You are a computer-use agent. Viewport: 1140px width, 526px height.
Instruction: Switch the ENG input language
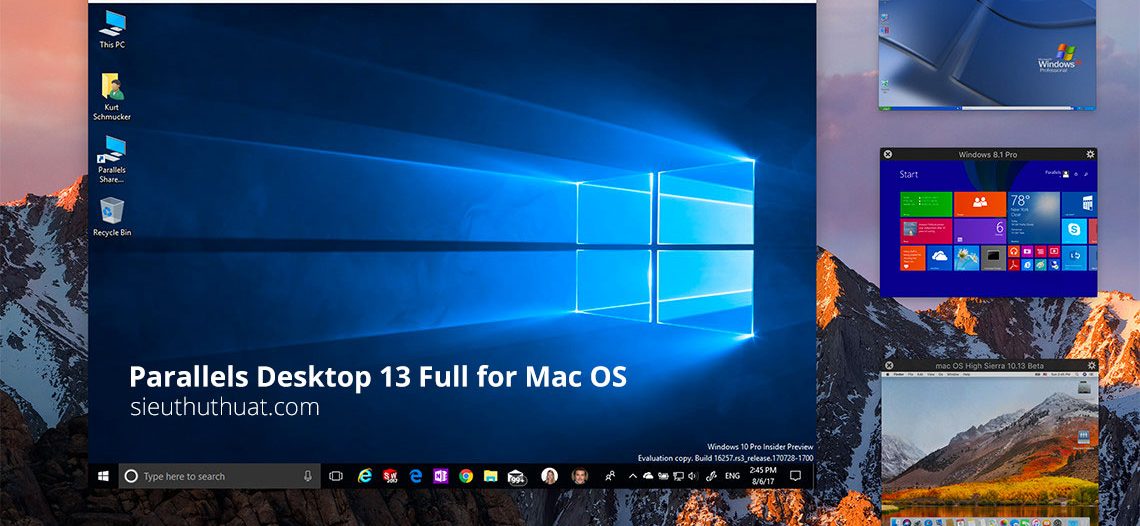click(x=732, y=476)
